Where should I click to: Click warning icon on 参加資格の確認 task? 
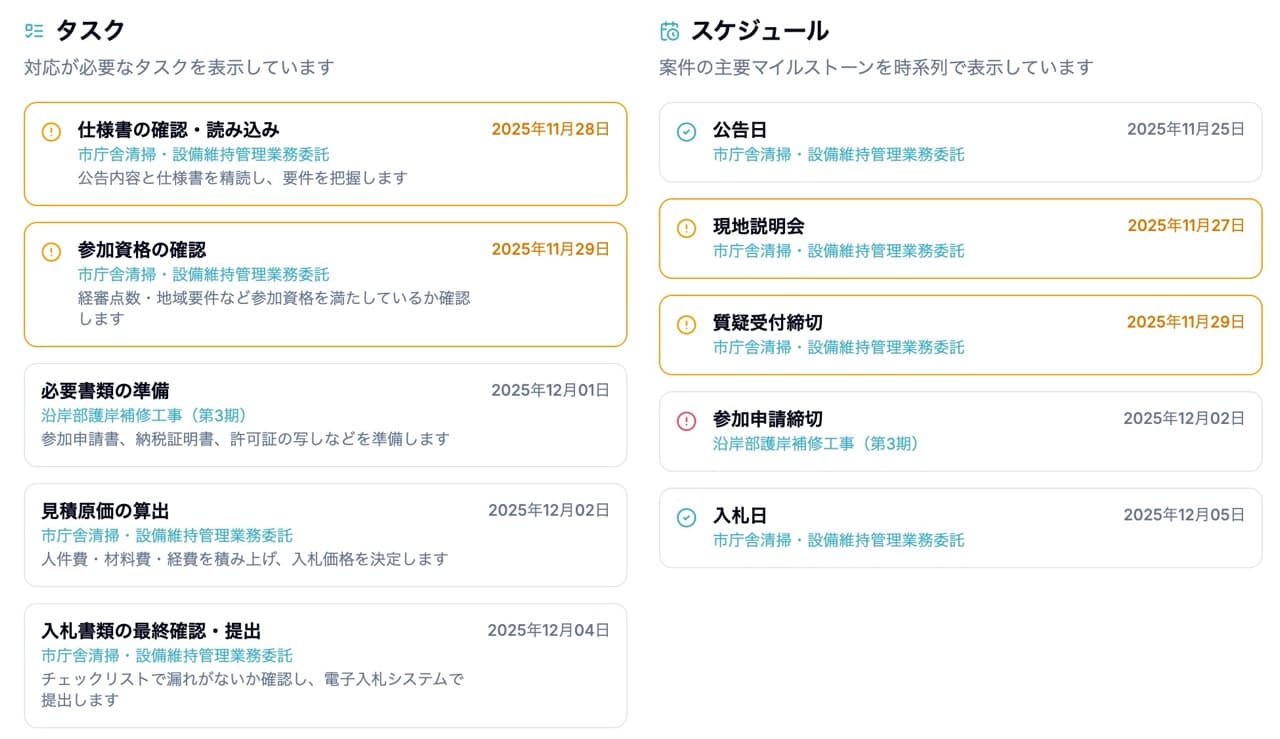tap(51, 250)
